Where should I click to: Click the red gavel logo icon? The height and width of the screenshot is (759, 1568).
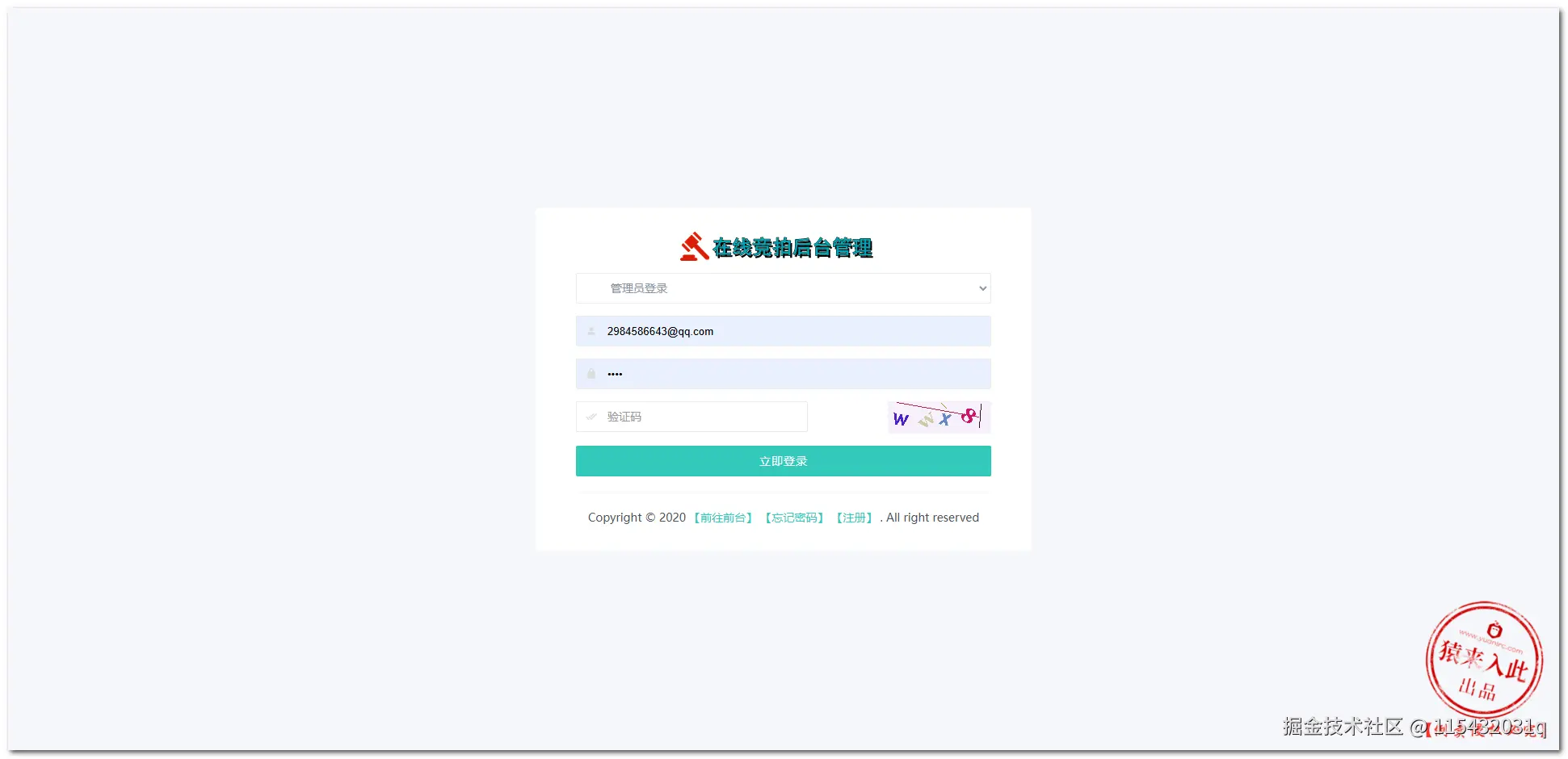694,247
